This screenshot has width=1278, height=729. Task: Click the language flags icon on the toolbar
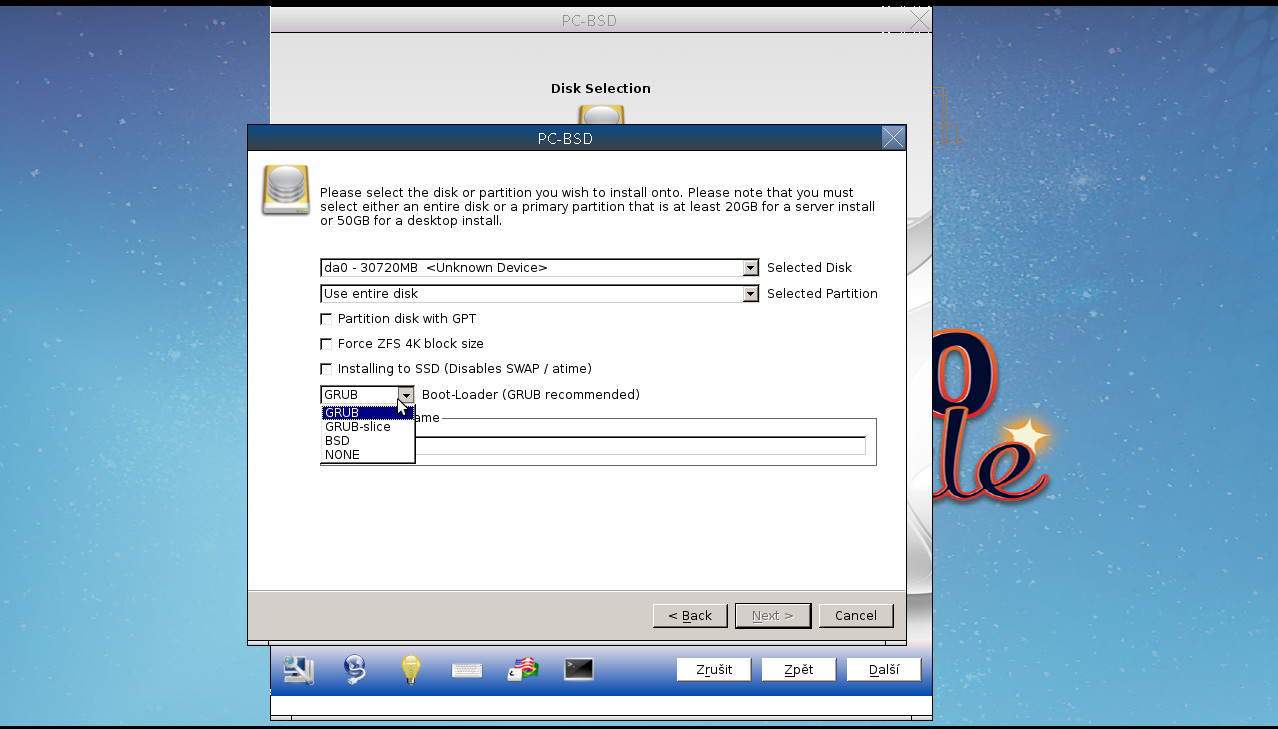(x=522, y=669)
